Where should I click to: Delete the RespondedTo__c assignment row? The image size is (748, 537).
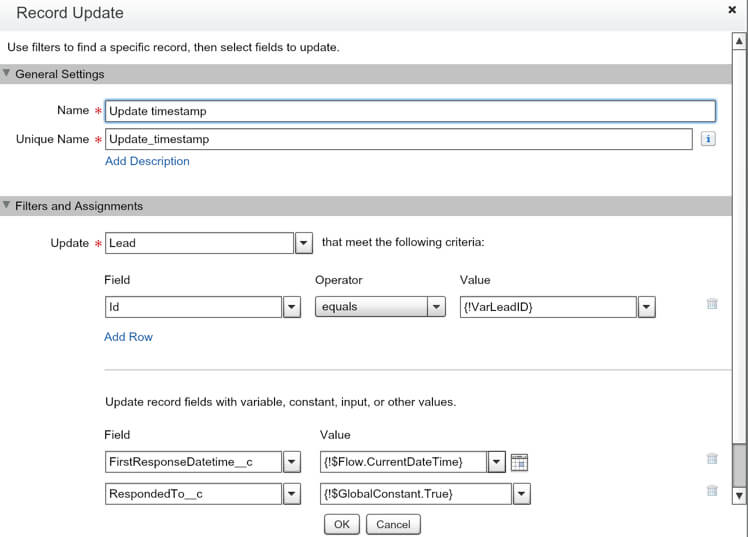712,491
